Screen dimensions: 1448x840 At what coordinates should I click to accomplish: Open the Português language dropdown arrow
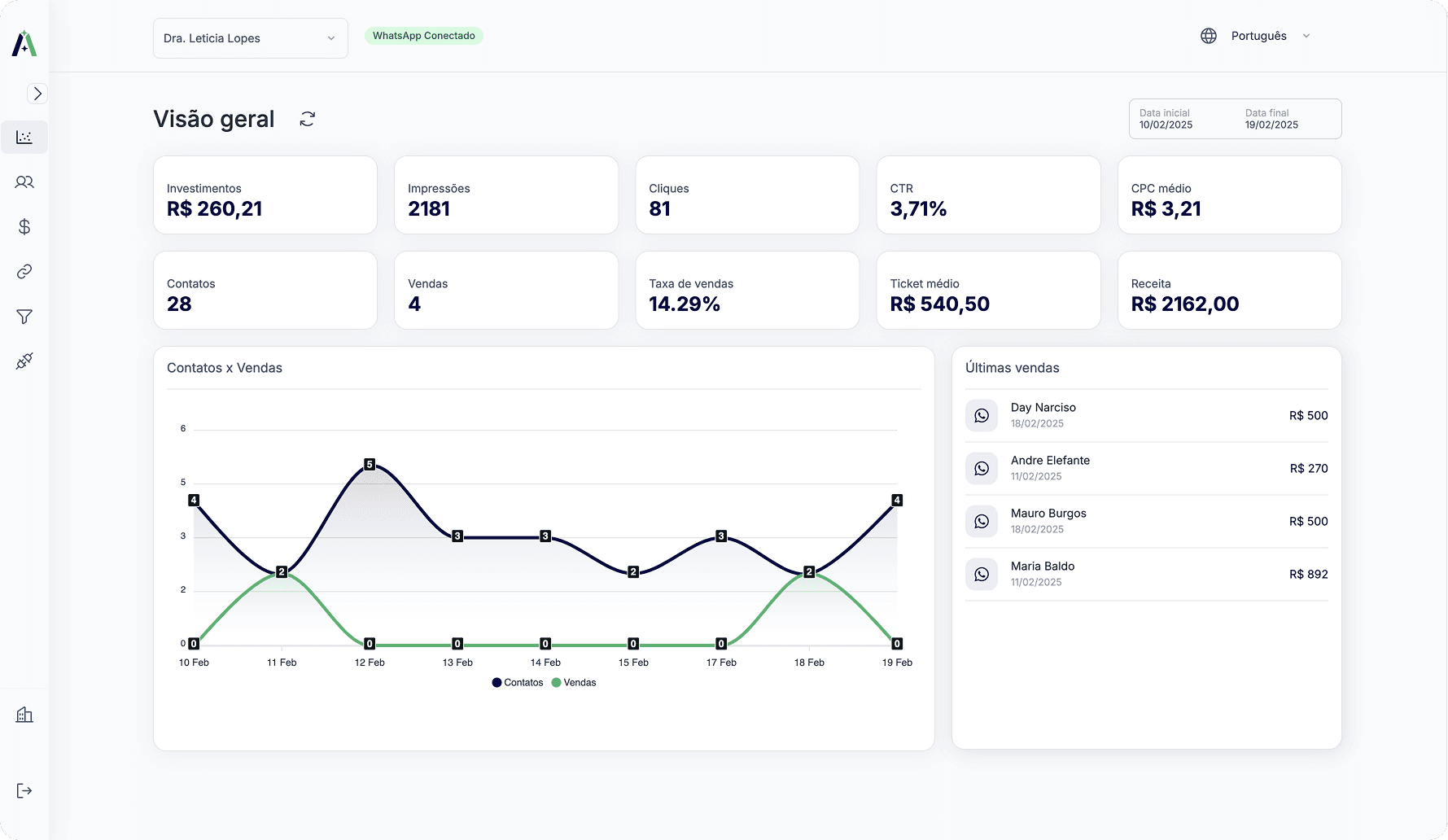click(1306, 36)
